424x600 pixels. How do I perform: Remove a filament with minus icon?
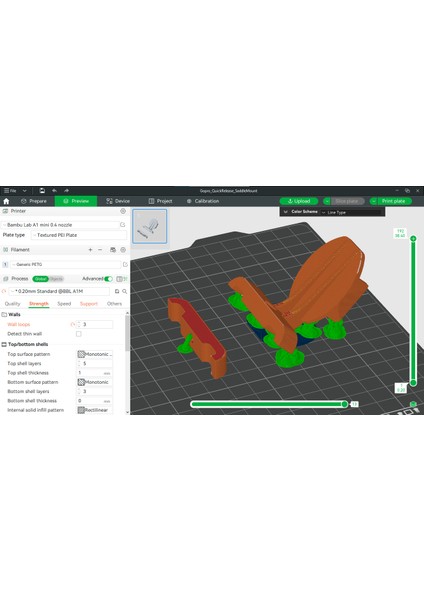(x=100, y=250)
